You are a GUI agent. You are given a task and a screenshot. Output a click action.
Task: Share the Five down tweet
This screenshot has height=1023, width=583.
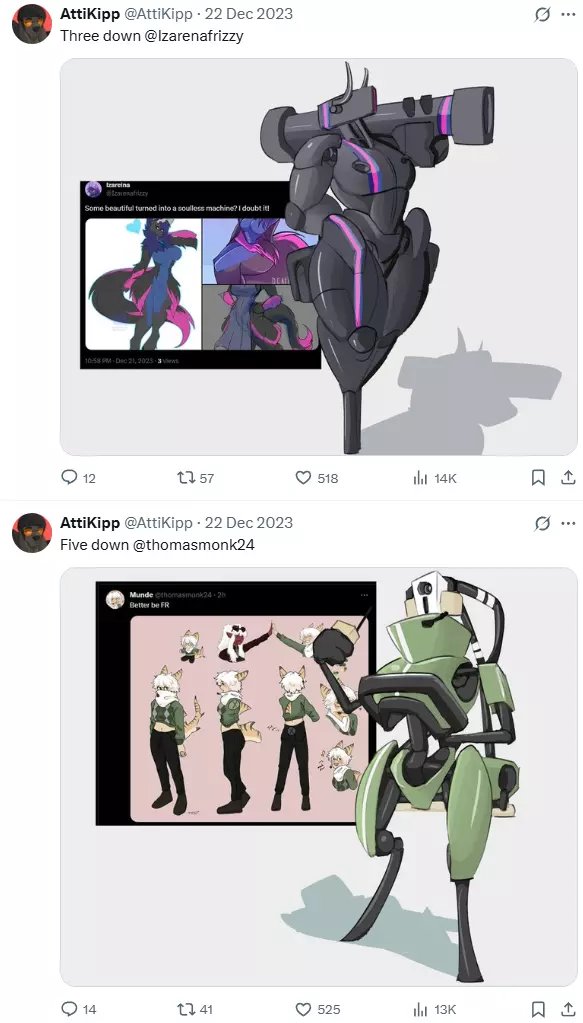pos(568,1009)
